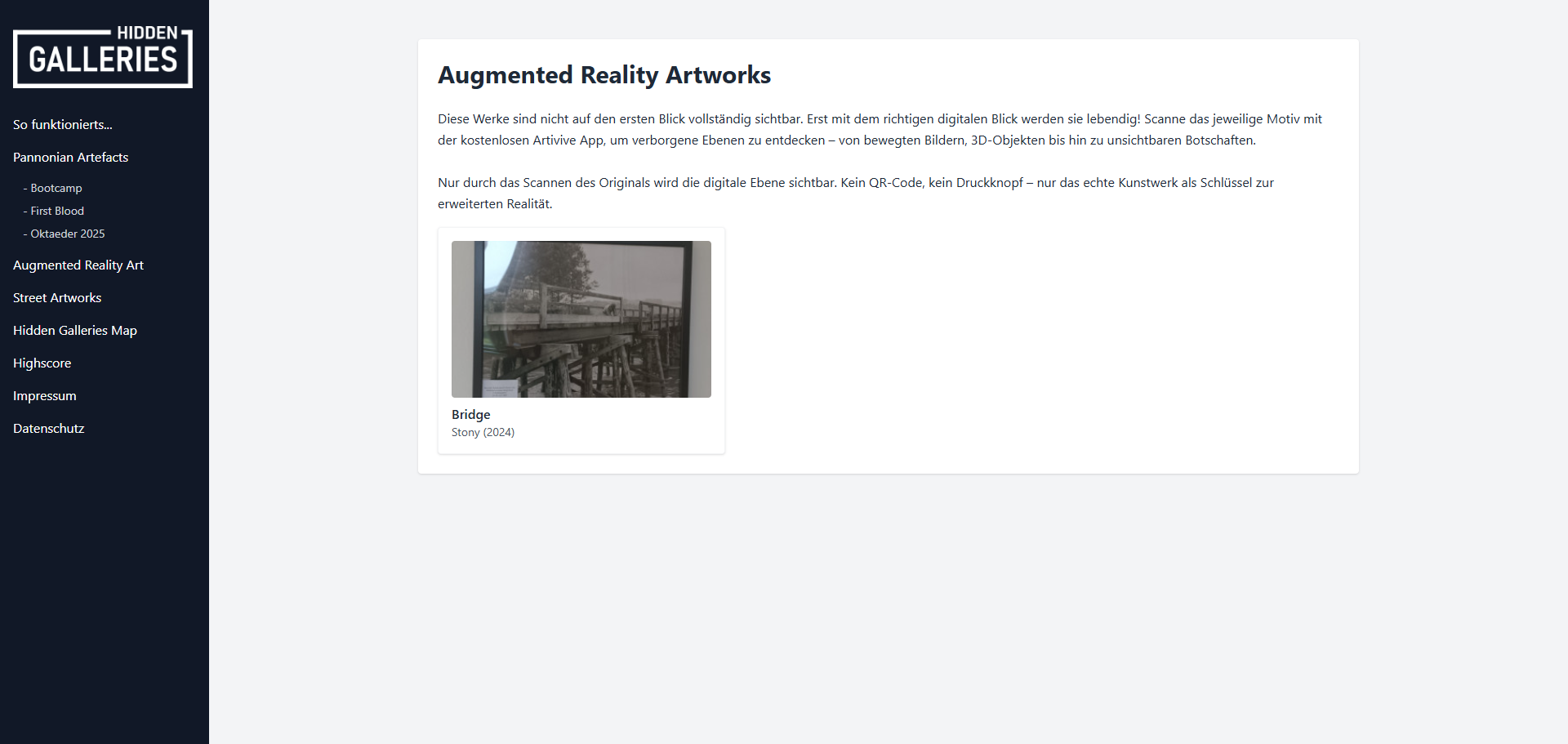
Task: Open the So funktionierts... page
Action: point(63,125)
